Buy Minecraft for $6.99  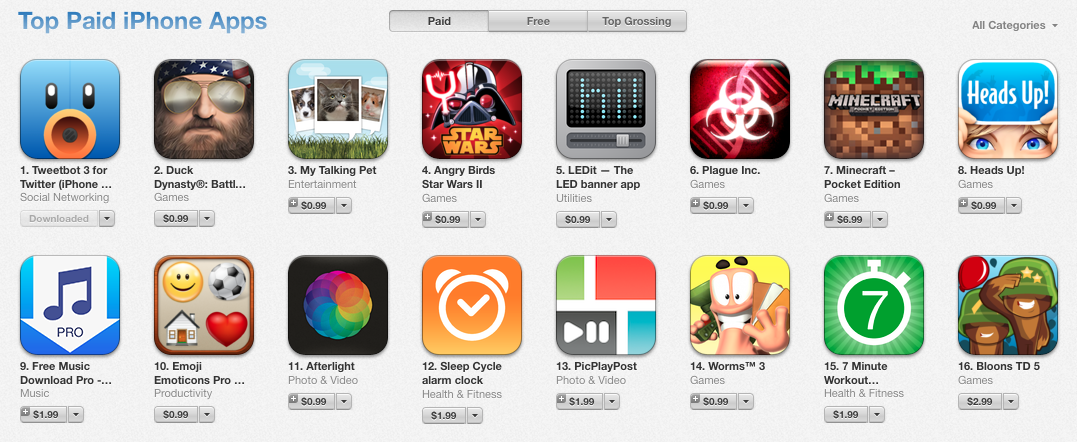(847, 220)
